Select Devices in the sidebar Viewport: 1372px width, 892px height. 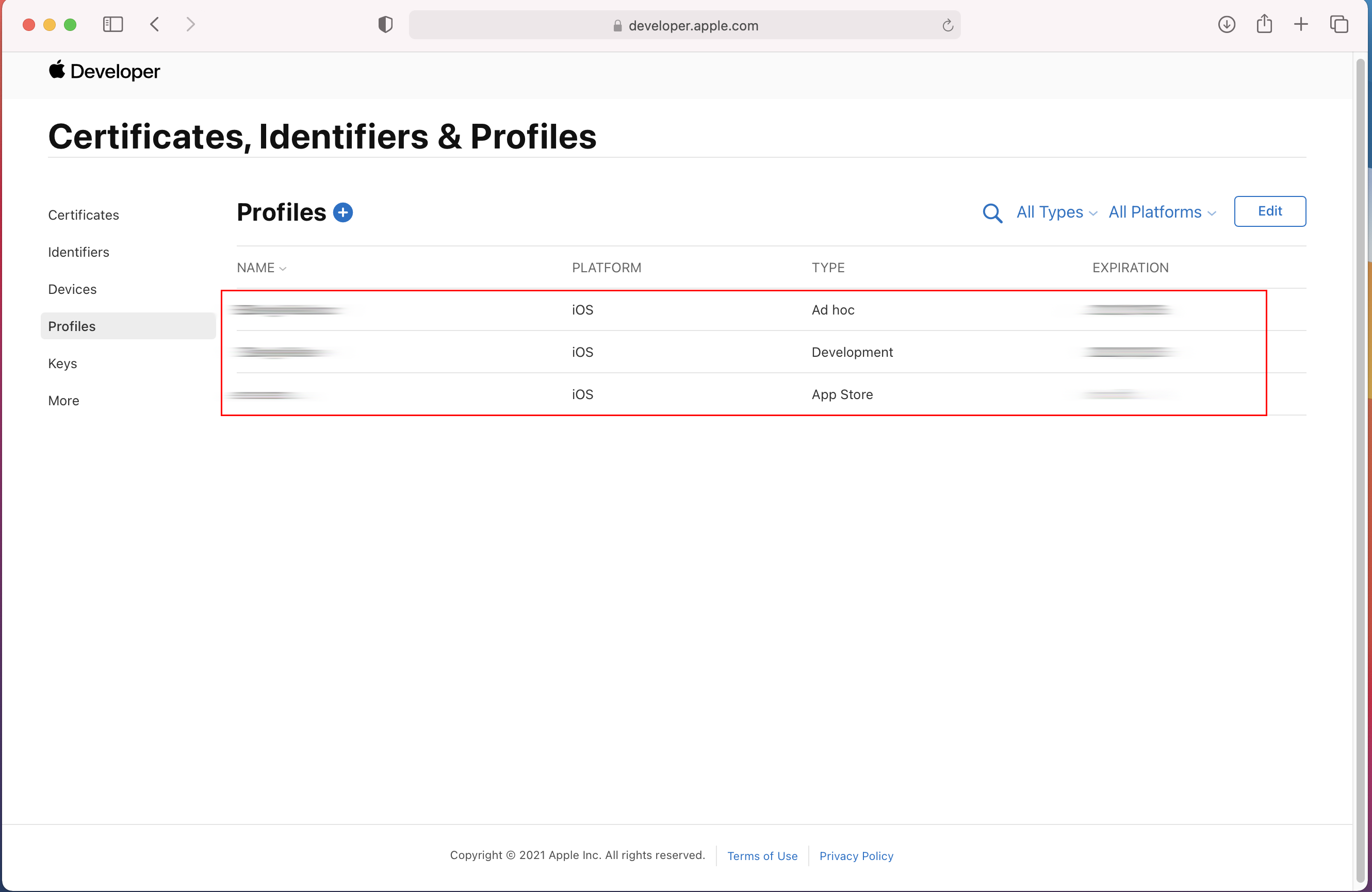click(72, 289)
